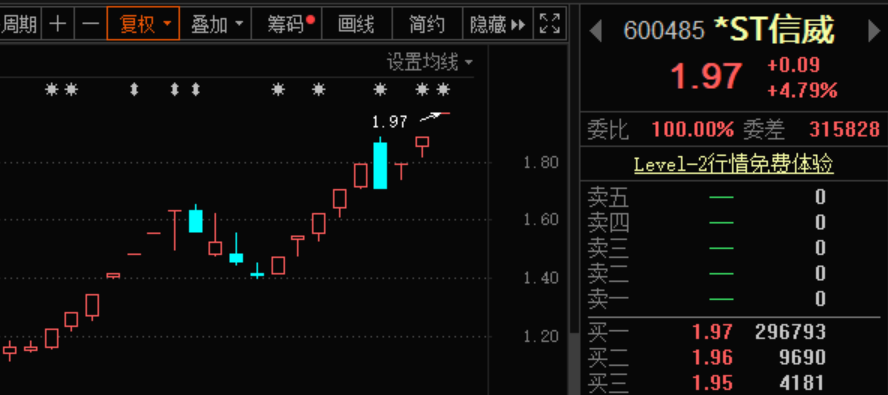
Task: Go to next stock with right arrow
Action: (874, 31)
